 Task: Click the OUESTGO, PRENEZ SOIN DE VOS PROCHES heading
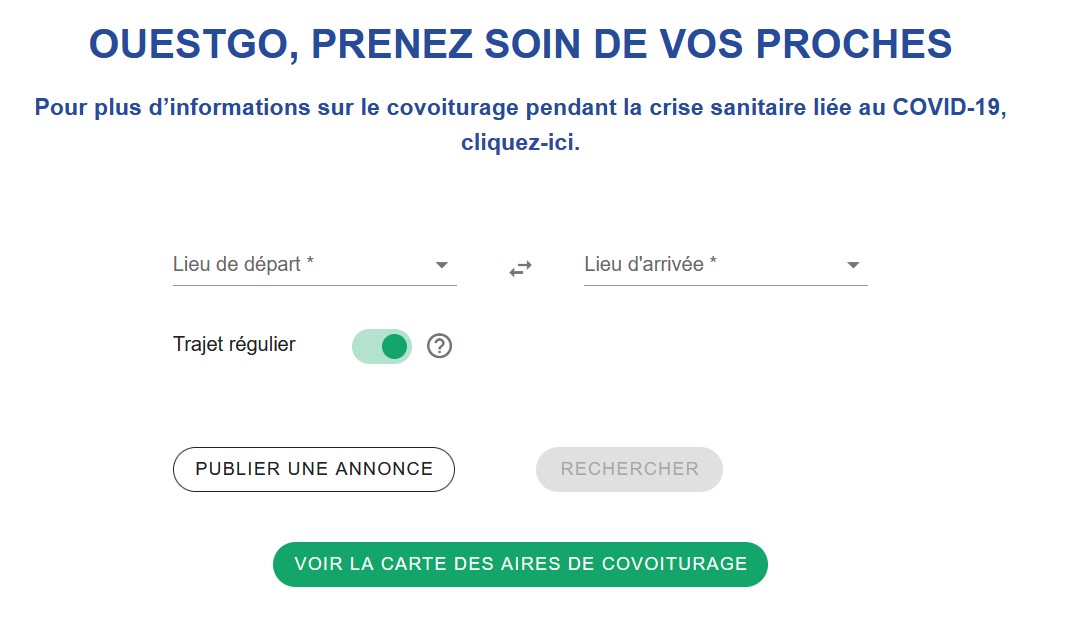tap(520, 44)
